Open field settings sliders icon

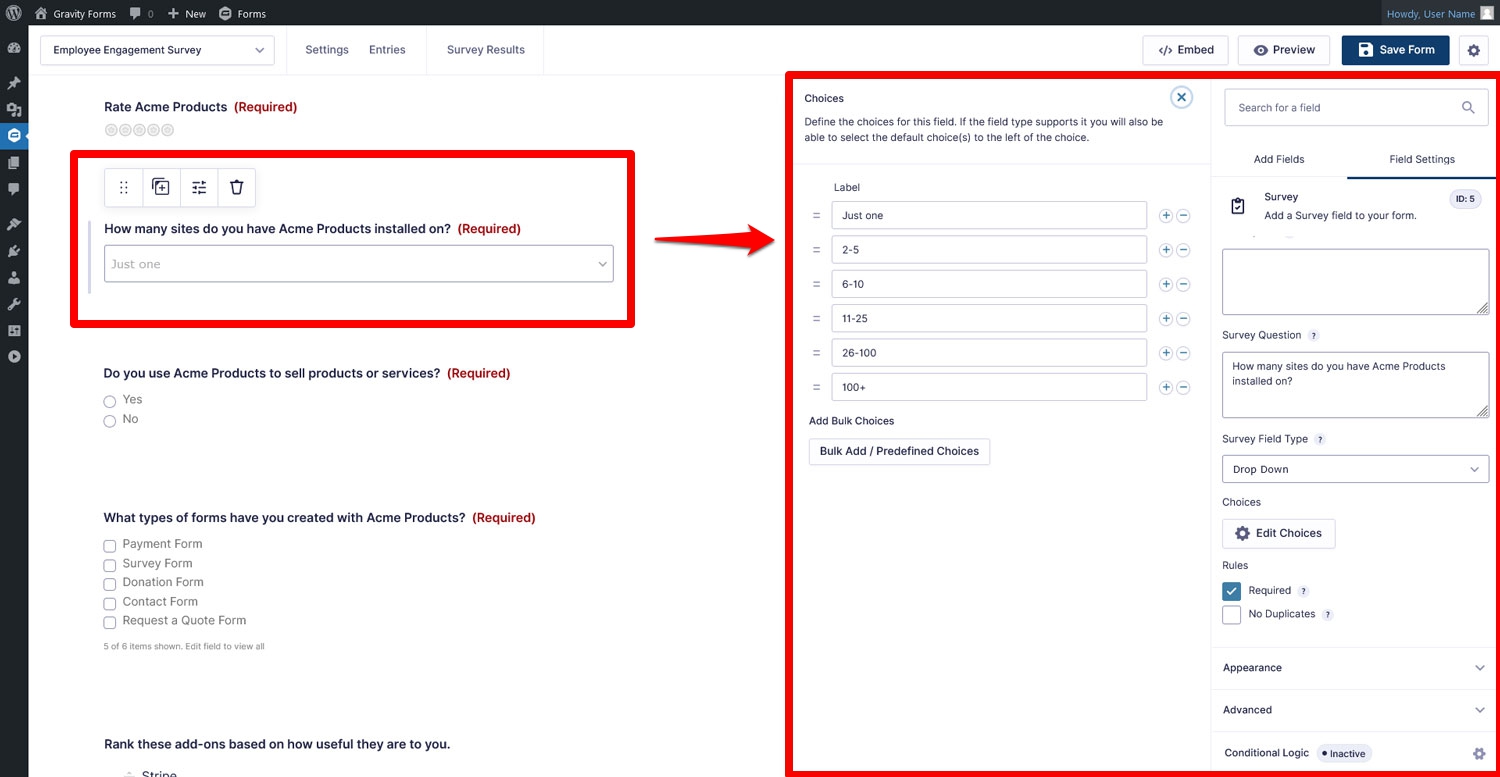point(199,187)
